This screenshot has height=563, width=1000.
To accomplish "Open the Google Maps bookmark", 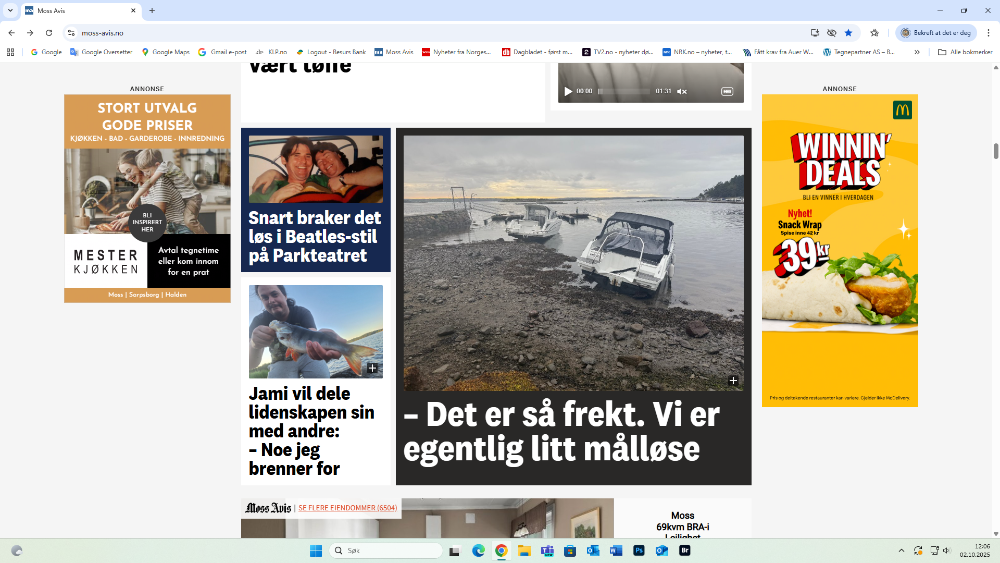I will [x=166, y=51].
